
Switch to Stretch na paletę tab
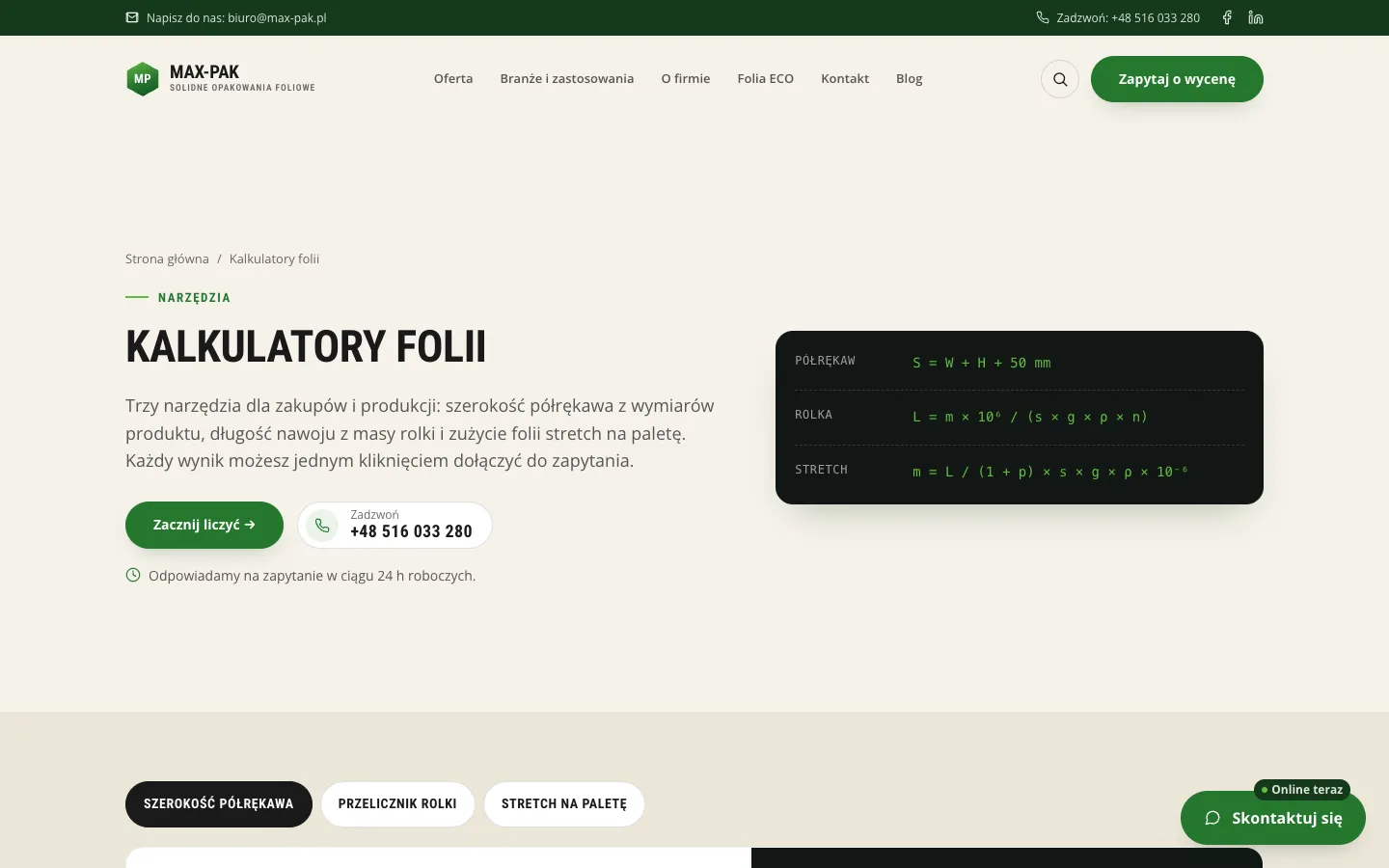(564, 804)
